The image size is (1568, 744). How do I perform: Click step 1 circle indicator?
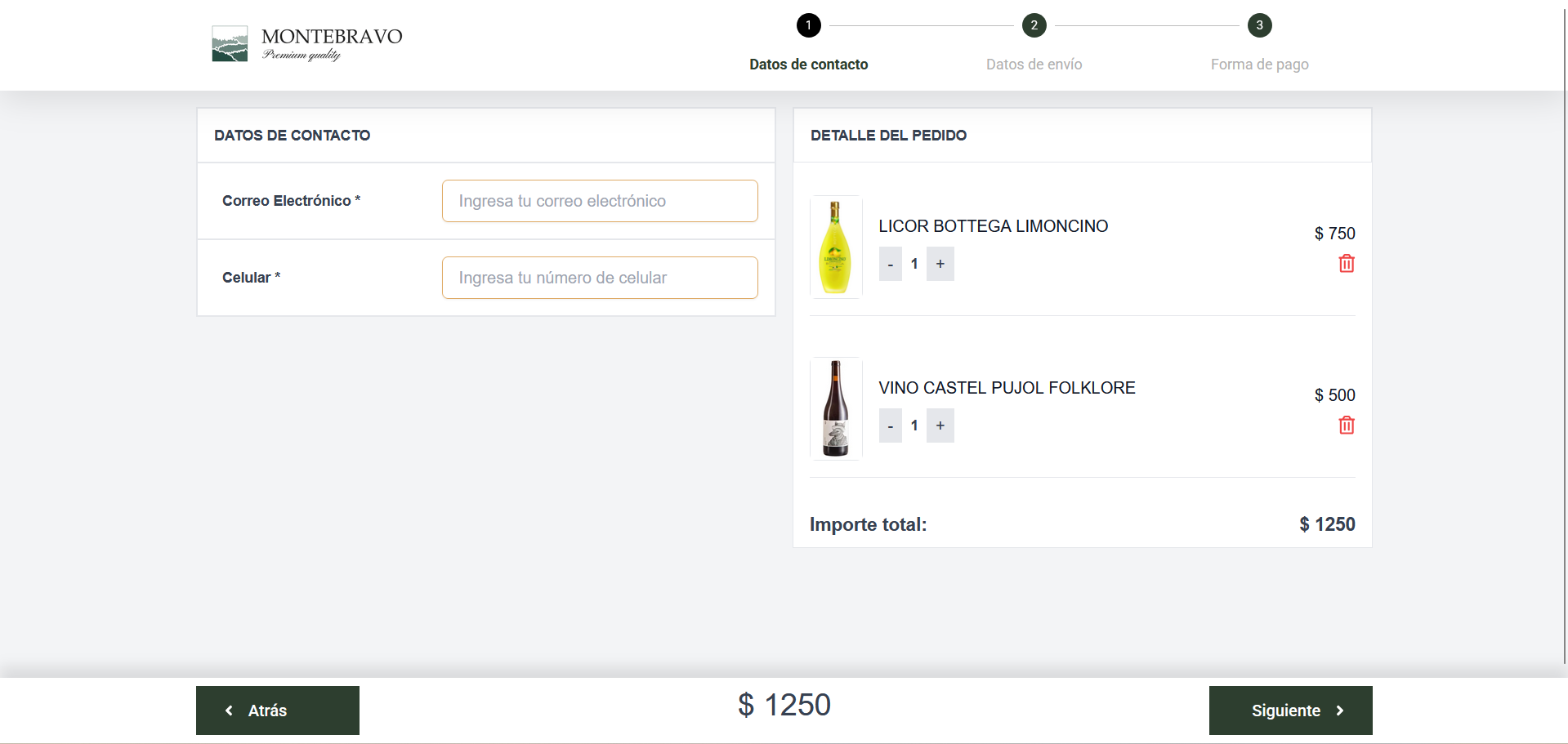[x=808, y=25]
